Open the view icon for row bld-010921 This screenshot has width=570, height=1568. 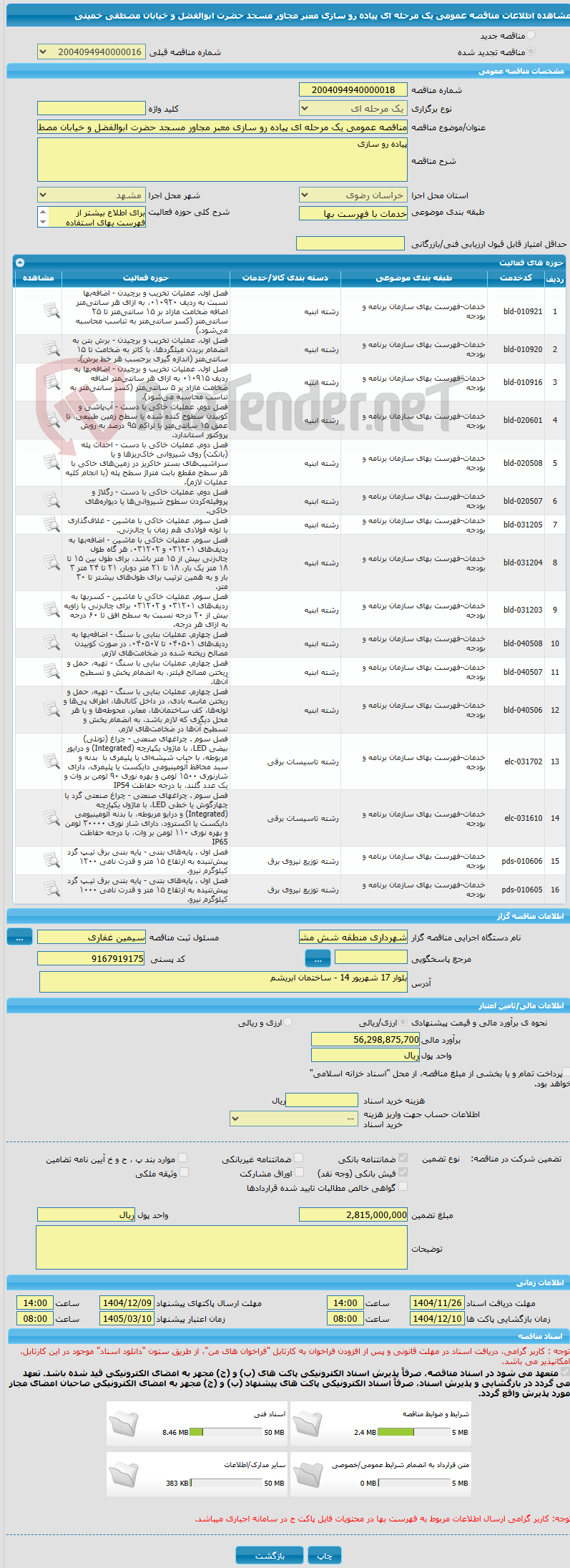(51, 311)
